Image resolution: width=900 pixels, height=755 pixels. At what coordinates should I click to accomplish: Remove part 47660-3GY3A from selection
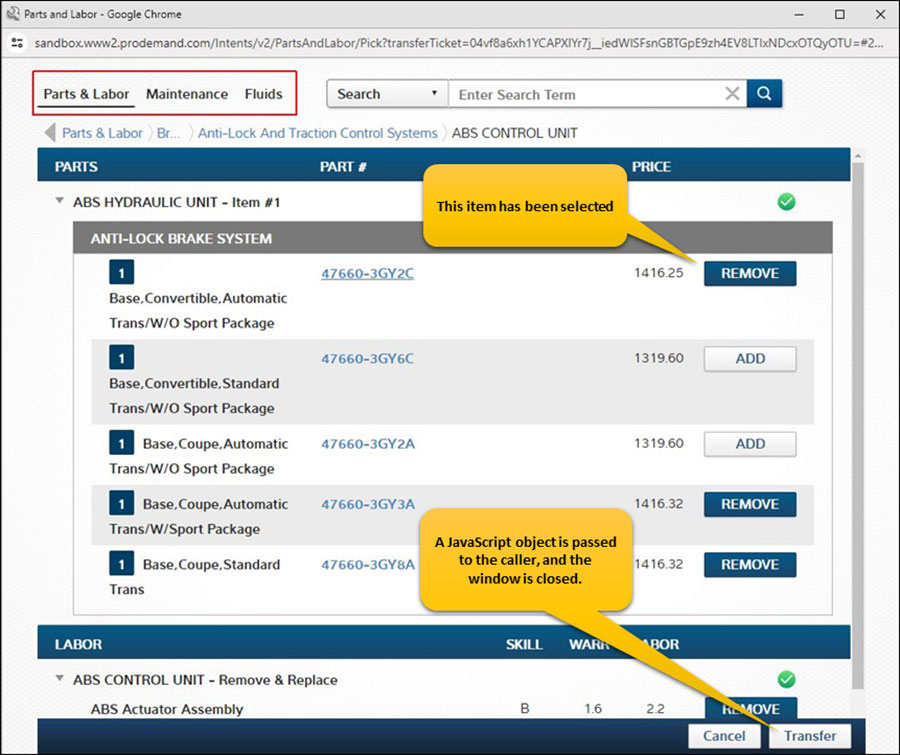750,504
